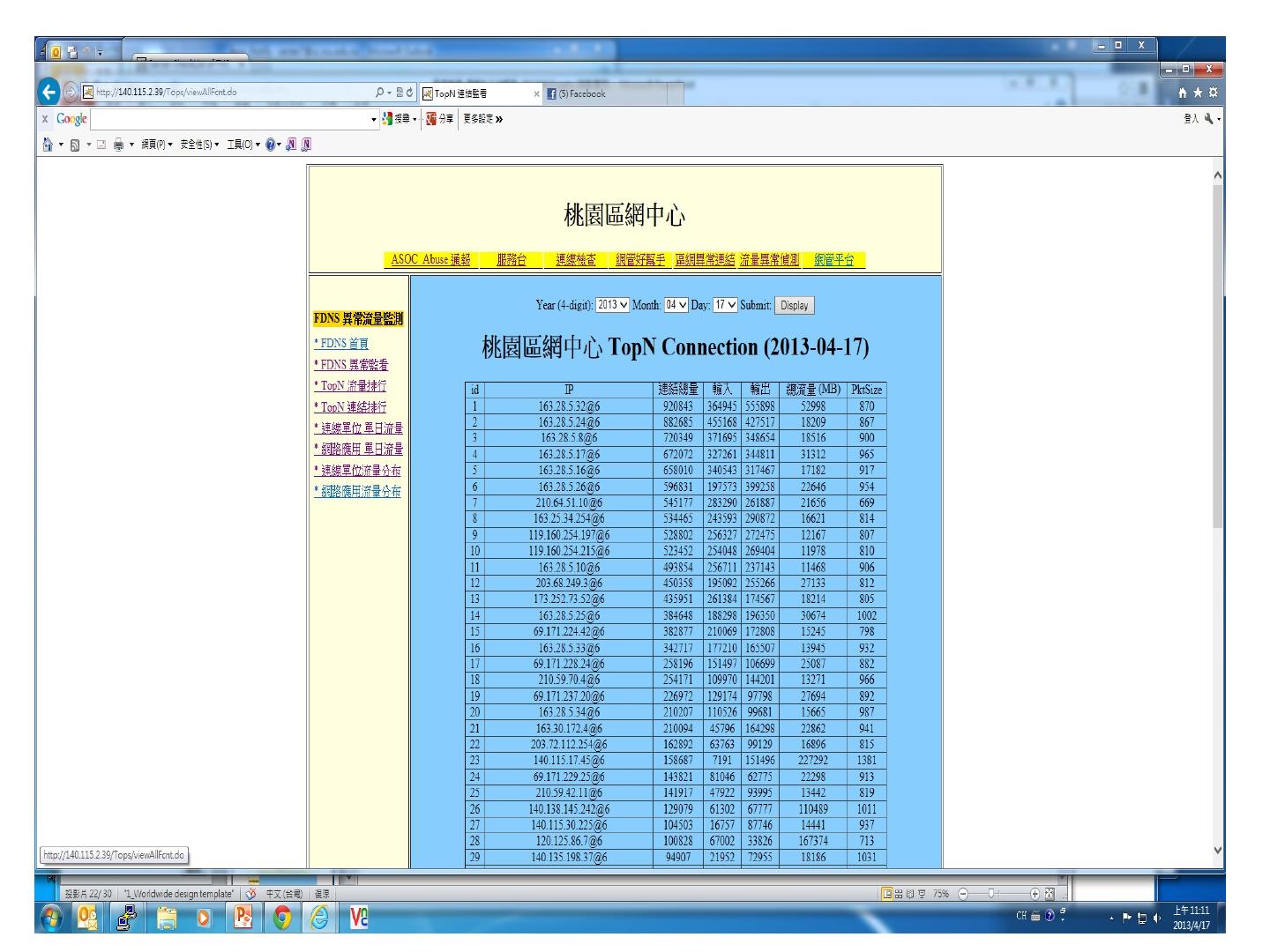The width and height of the screenshot is (1270, 952).
Task: Open the 安全性(S) safety menu
Action: (198, 145)
